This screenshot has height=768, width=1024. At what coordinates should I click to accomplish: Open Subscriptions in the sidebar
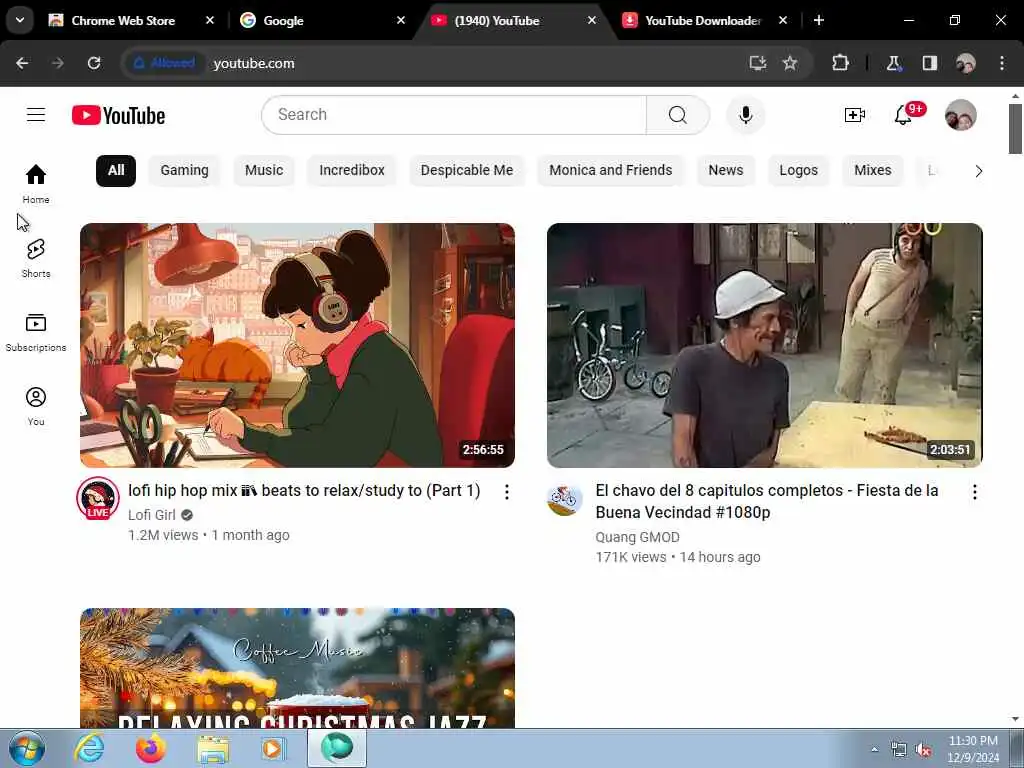tap(36, 332)
